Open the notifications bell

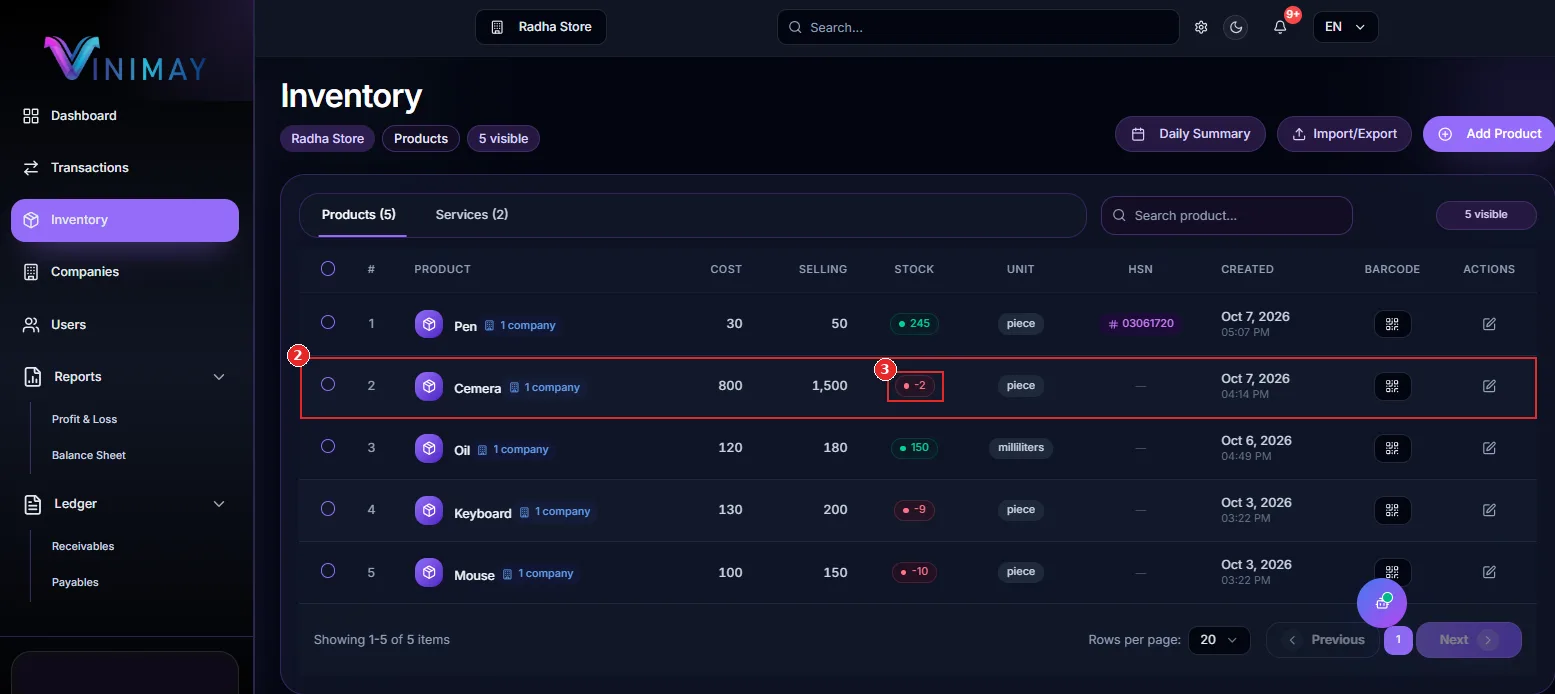pyautogui.click(x=1280, y=27)
